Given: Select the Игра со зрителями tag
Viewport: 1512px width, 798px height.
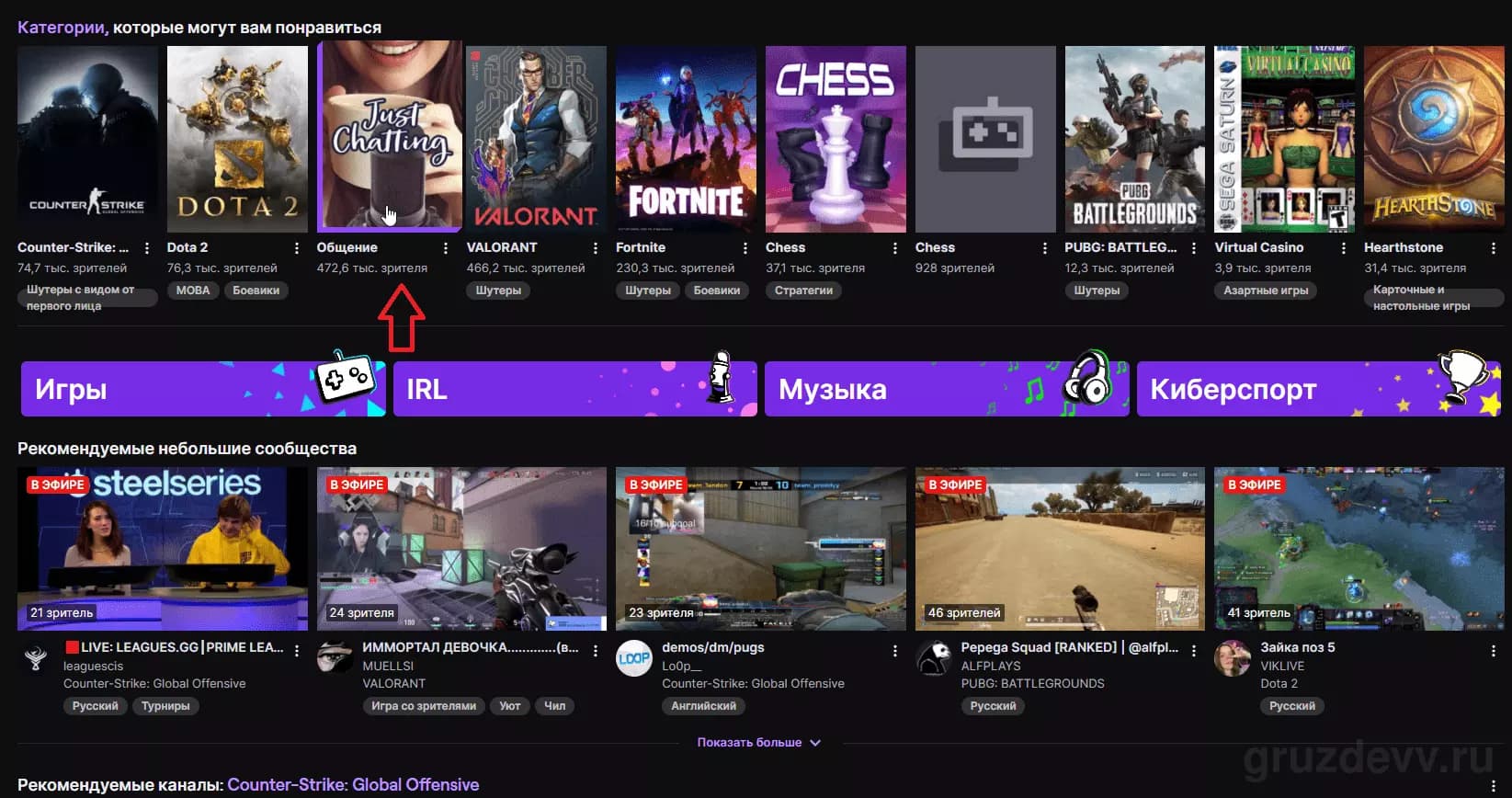Looking at the screenshot, I should click(x=424, y=706).
